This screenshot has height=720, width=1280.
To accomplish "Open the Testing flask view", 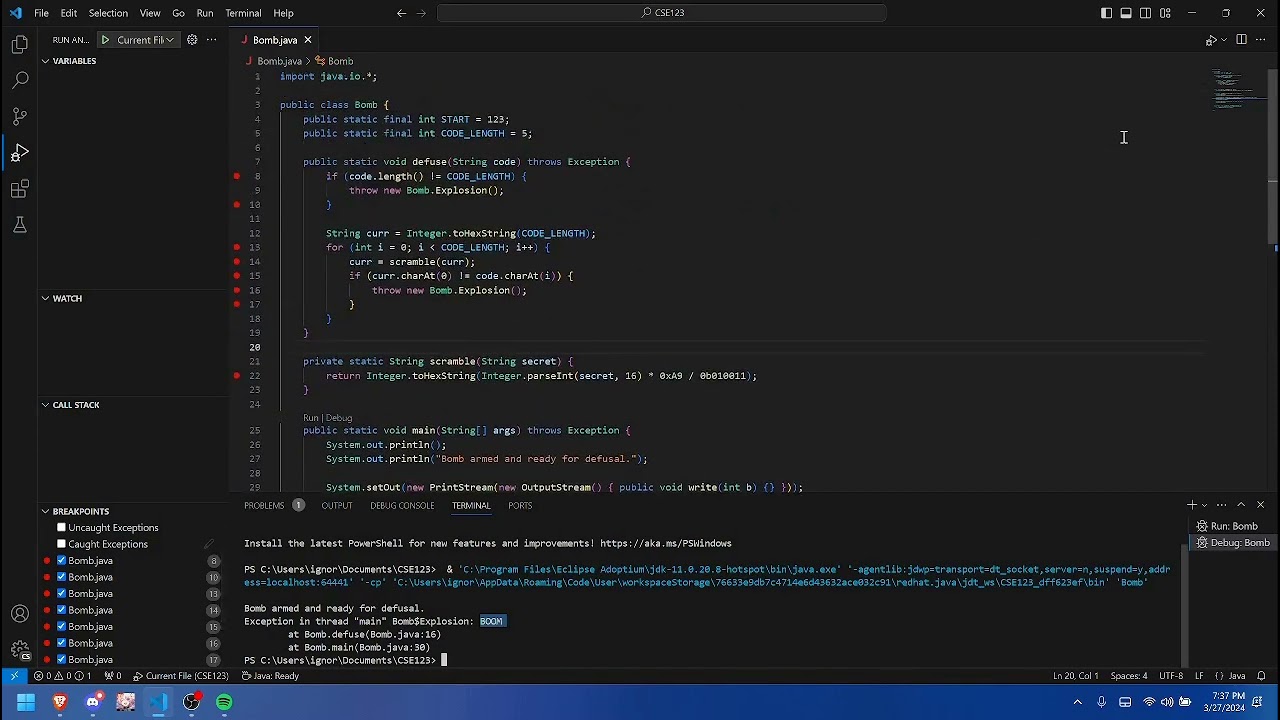I will [20, 225].
